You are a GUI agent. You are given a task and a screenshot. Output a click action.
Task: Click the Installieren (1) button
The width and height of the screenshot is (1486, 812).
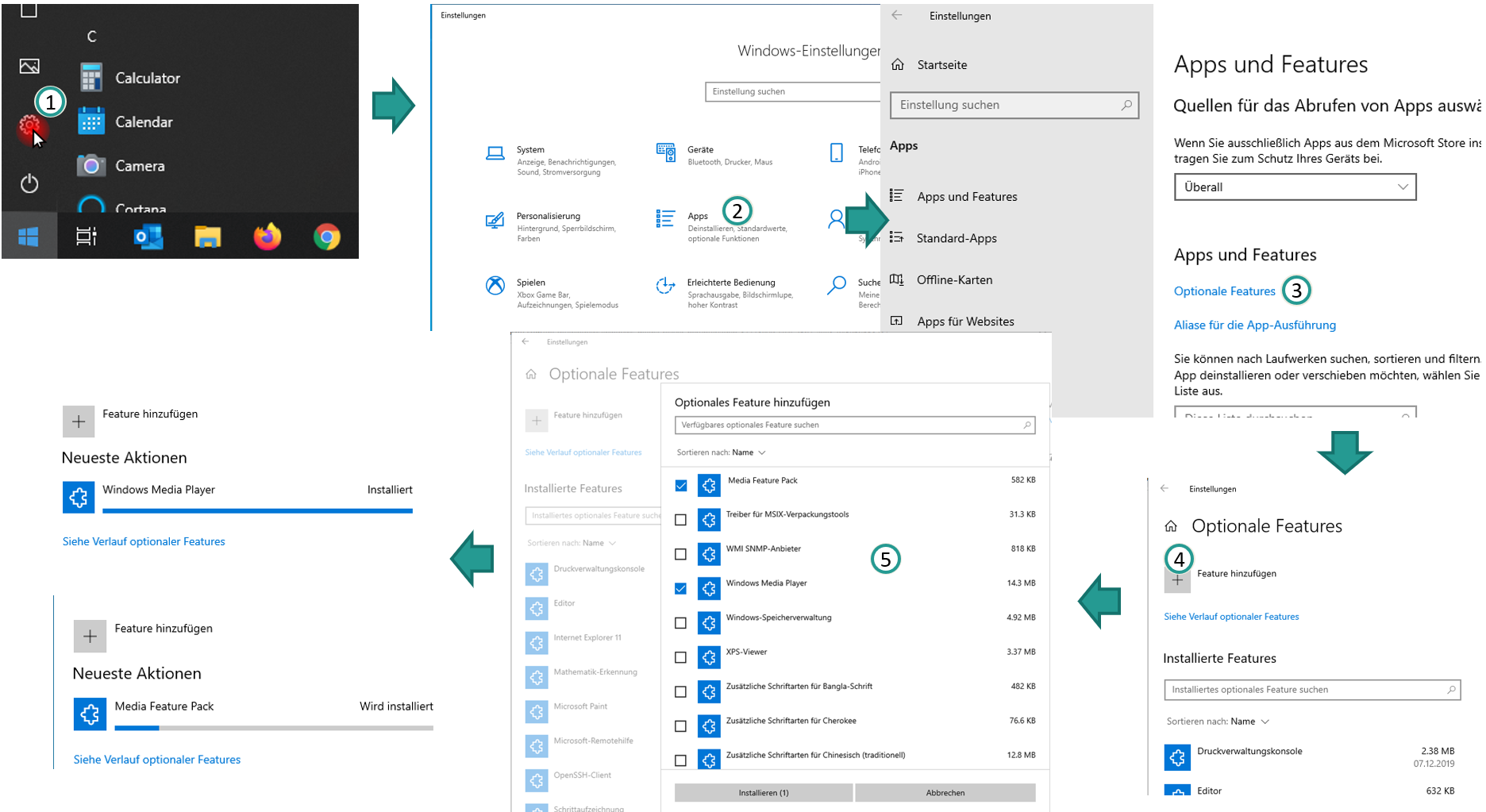(764, 793)
